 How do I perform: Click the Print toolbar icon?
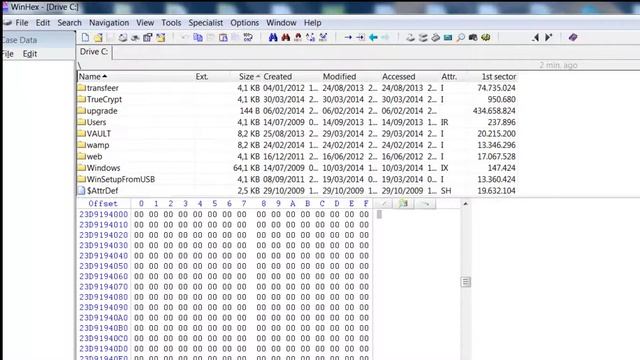click(123, 38)
